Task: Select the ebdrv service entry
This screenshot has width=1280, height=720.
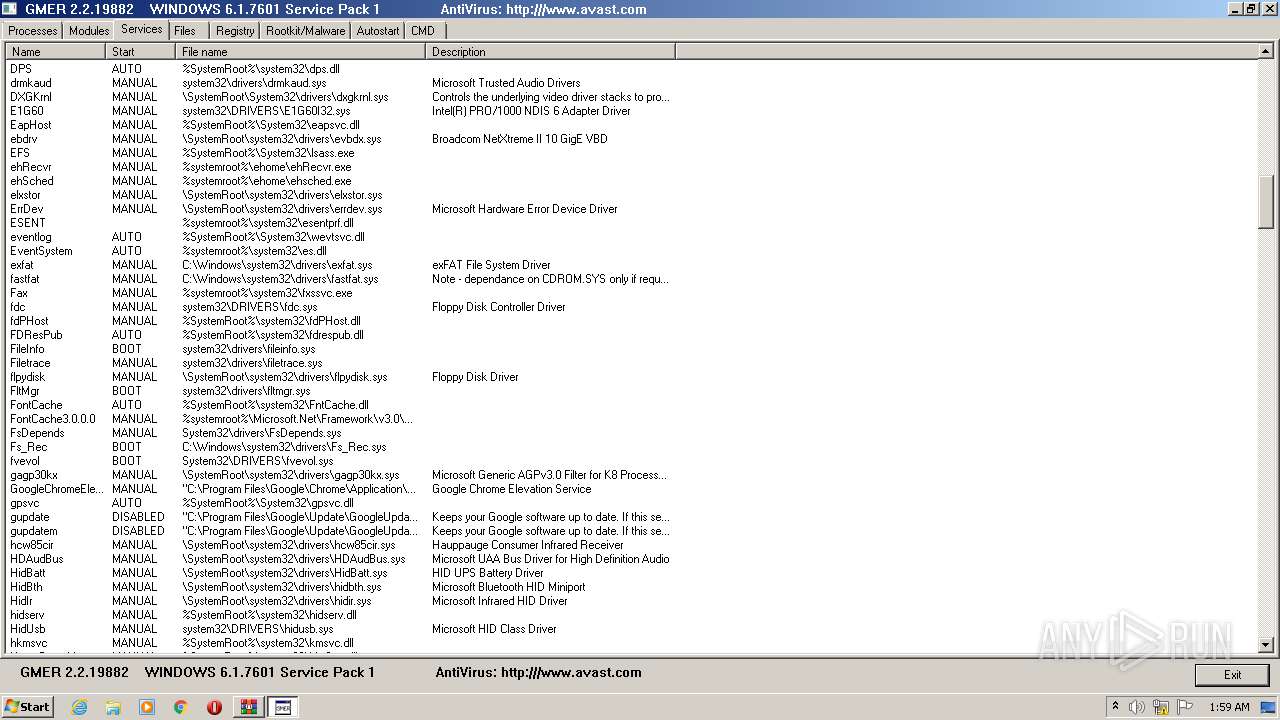Action: 340,139
